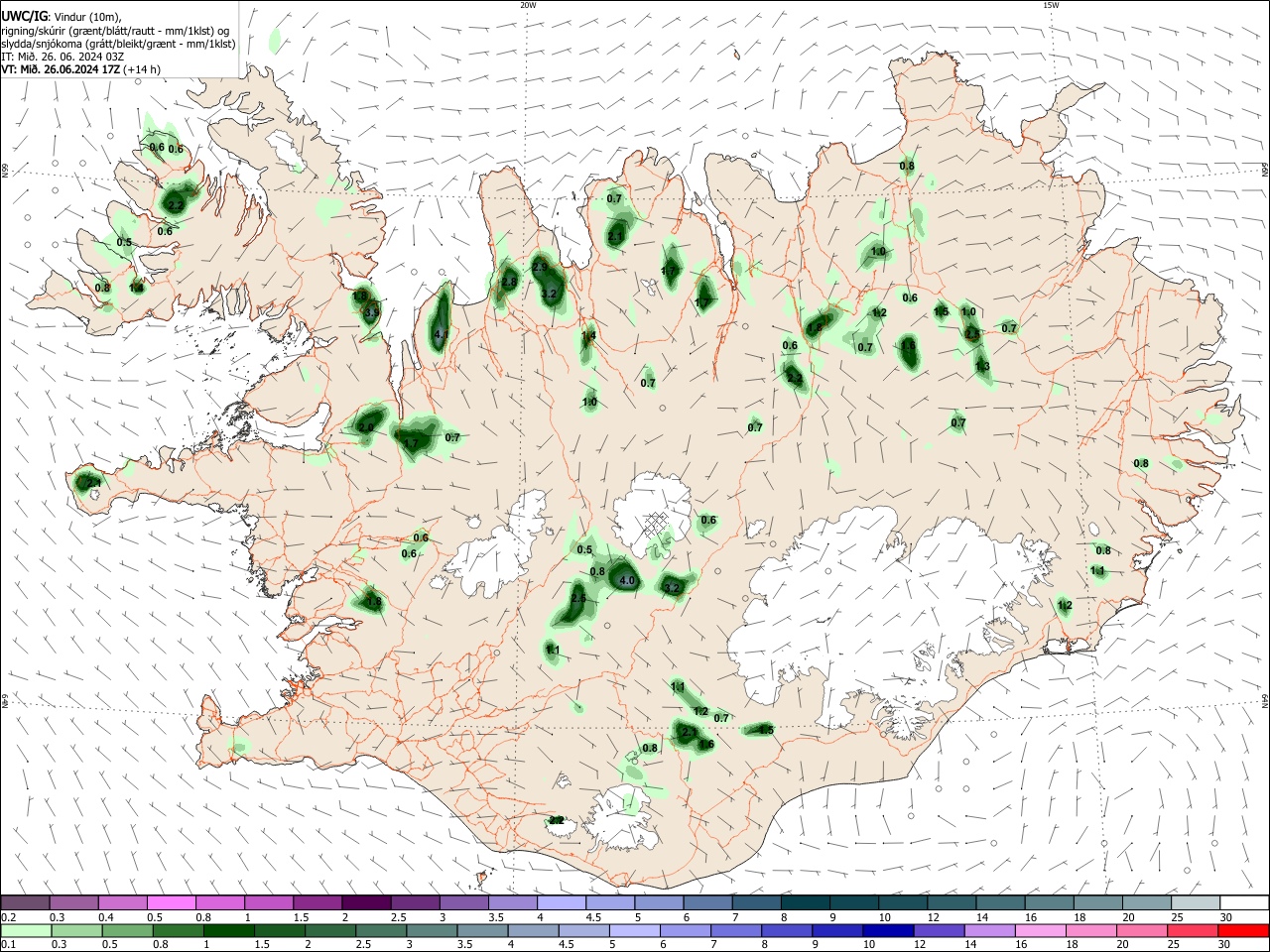This screenshot has width=1270, height=952.
Task: Click the bright pink 0.5 swatch in top legend row
Action: pos(171,902)
